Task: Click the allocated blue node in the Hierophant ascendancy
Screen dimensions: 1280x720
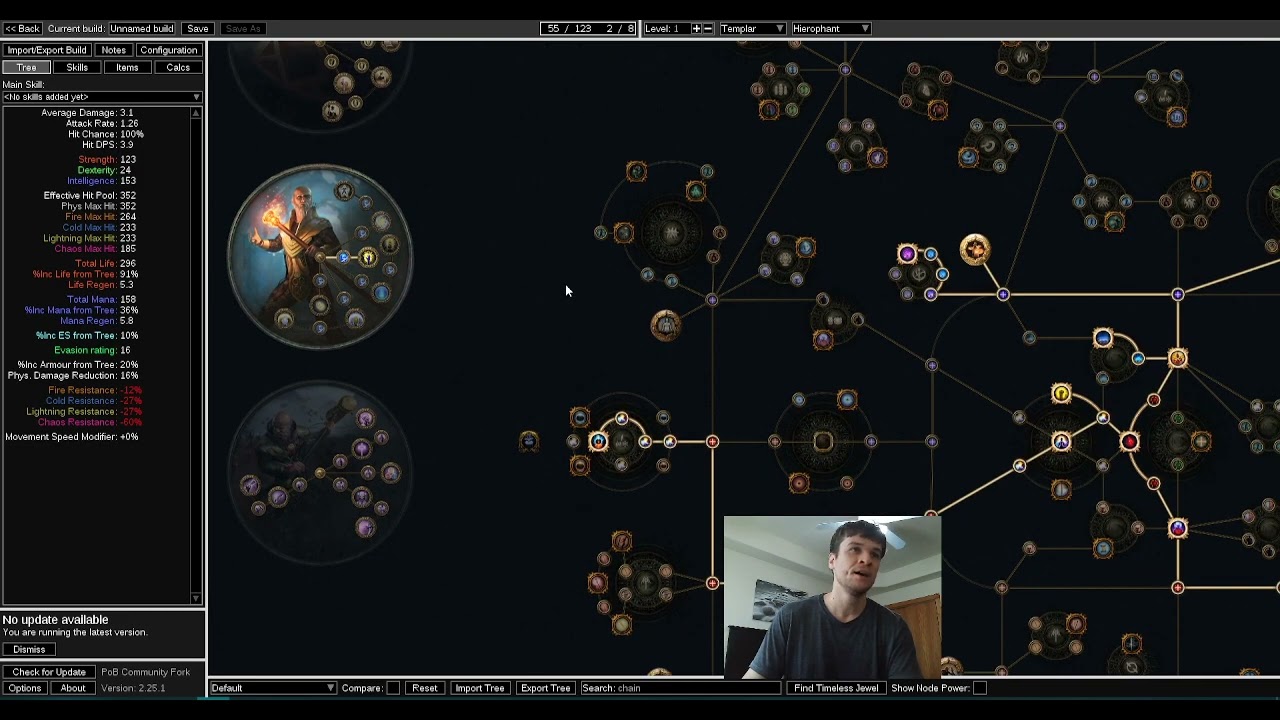Action: coord(344,257)
